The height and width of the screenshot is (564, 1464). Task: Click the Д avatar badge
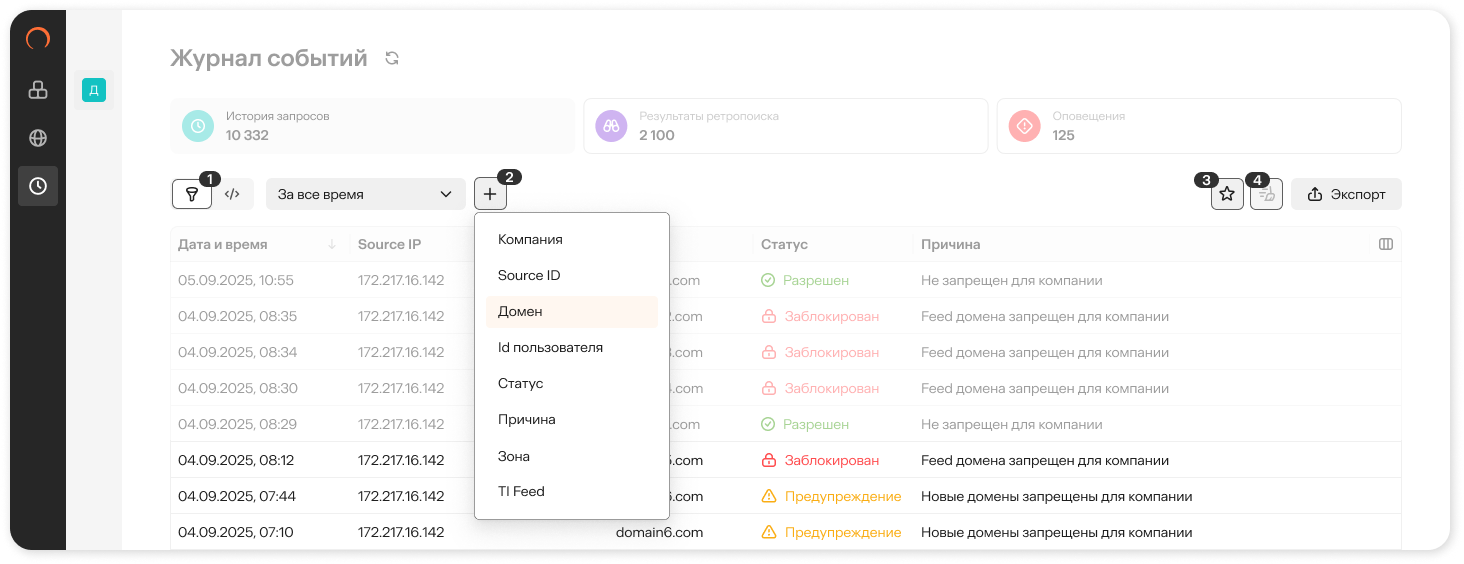94,91
